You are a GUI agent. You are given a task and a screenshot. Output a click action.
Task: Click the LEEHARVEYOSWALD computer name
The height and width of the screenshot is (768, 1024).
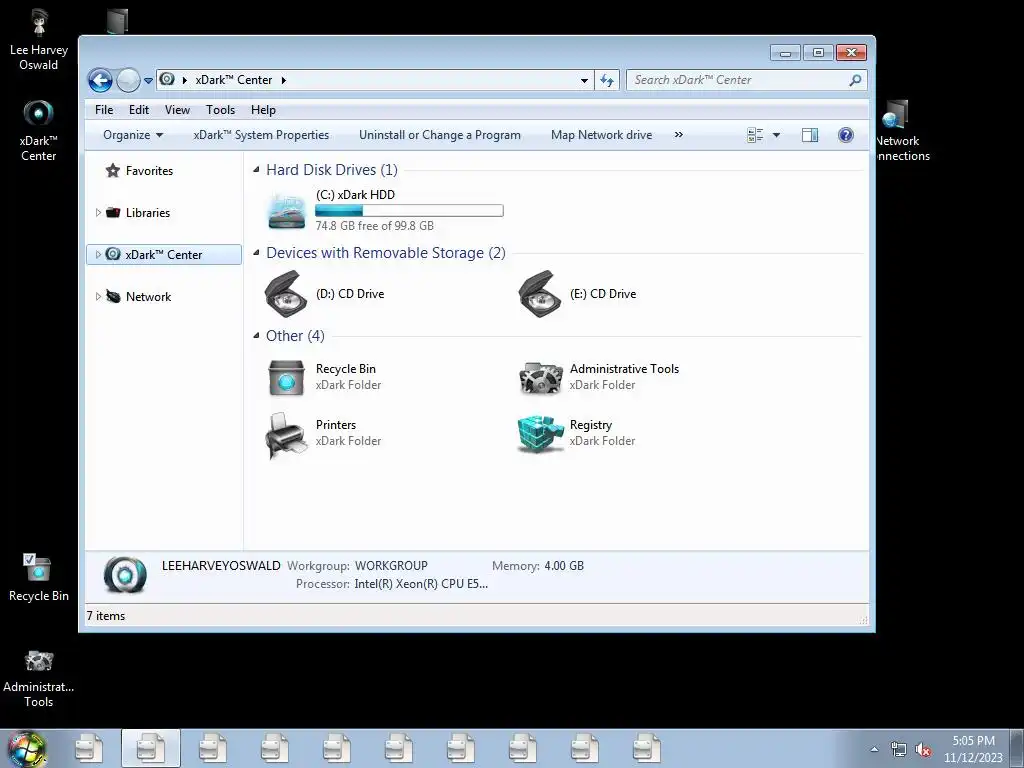coord(221,566)
